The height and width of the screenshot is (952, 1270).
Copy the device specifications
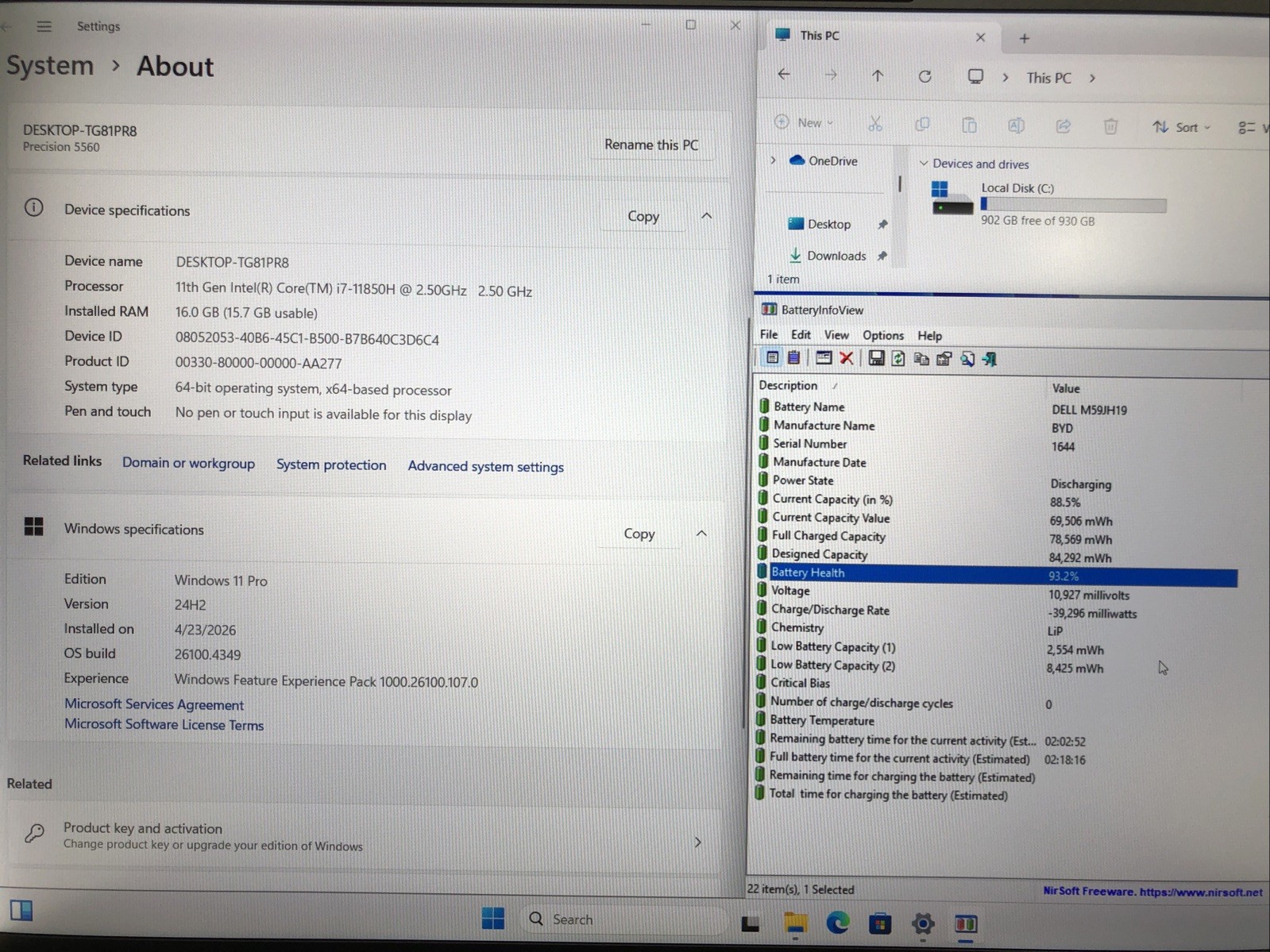pyautogui.click(x=643, y=216)
